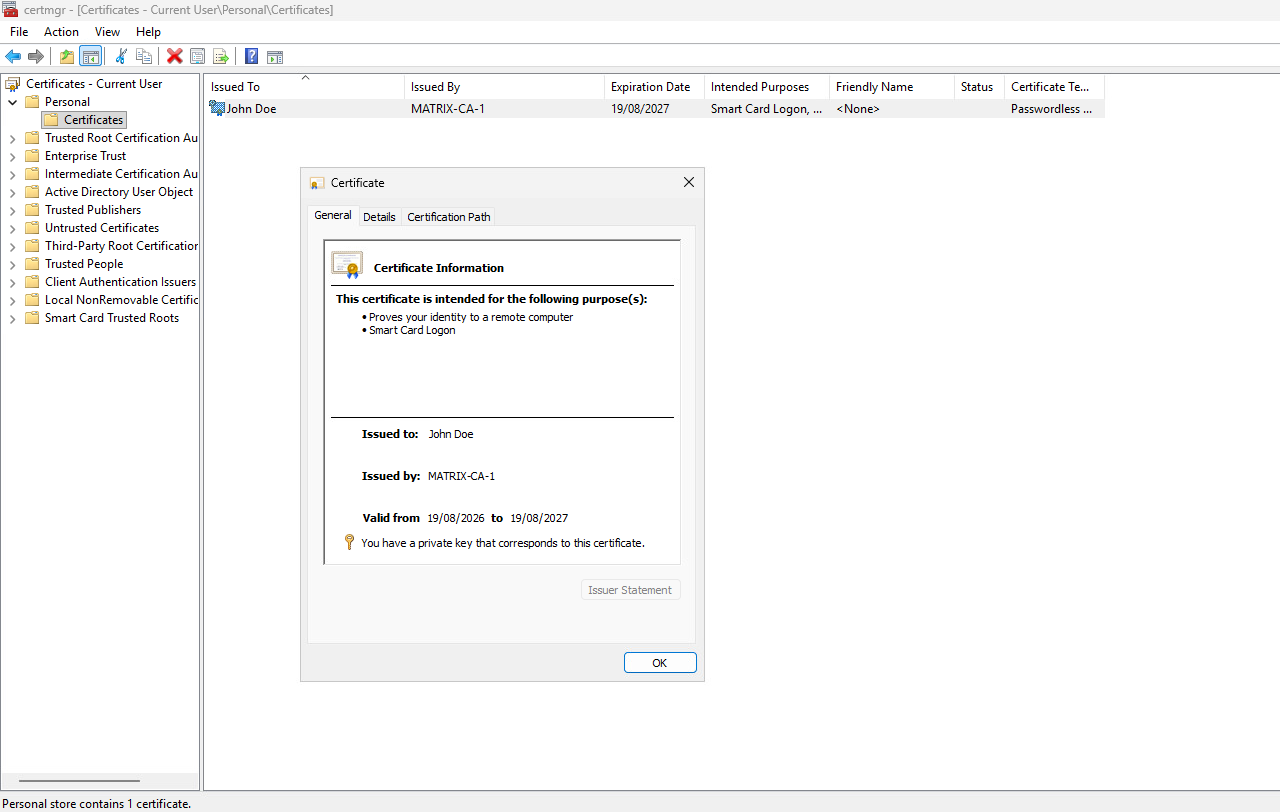This screenshot has width=1280, height=812.
Task: Click 19/08/2027 expiration date cell
Action: pyautogui.click(x=640, y=109)
